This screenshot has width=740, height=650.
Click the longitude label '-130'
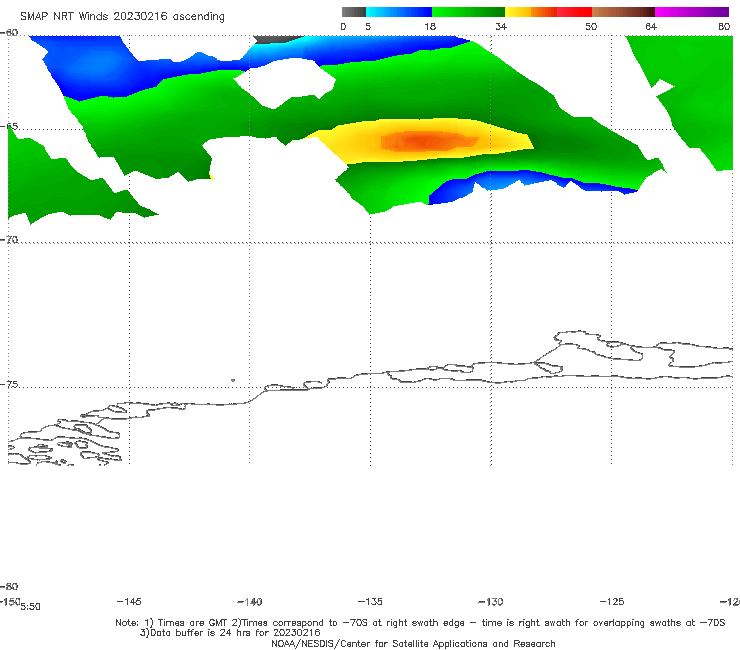(491, 601)
